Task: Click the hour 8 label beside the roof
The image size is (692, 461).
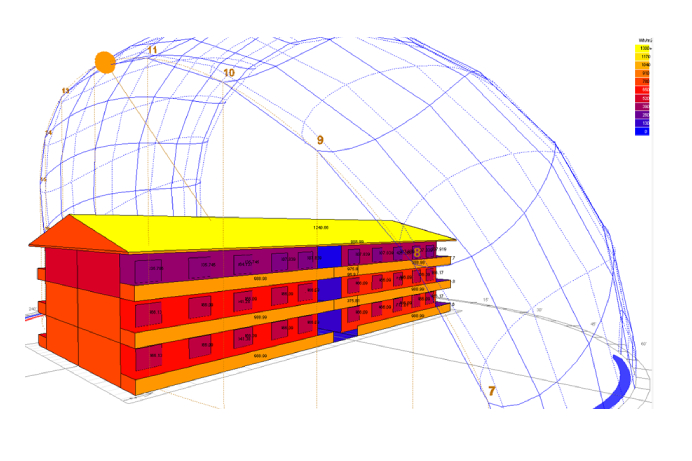Action: point(417,253)
